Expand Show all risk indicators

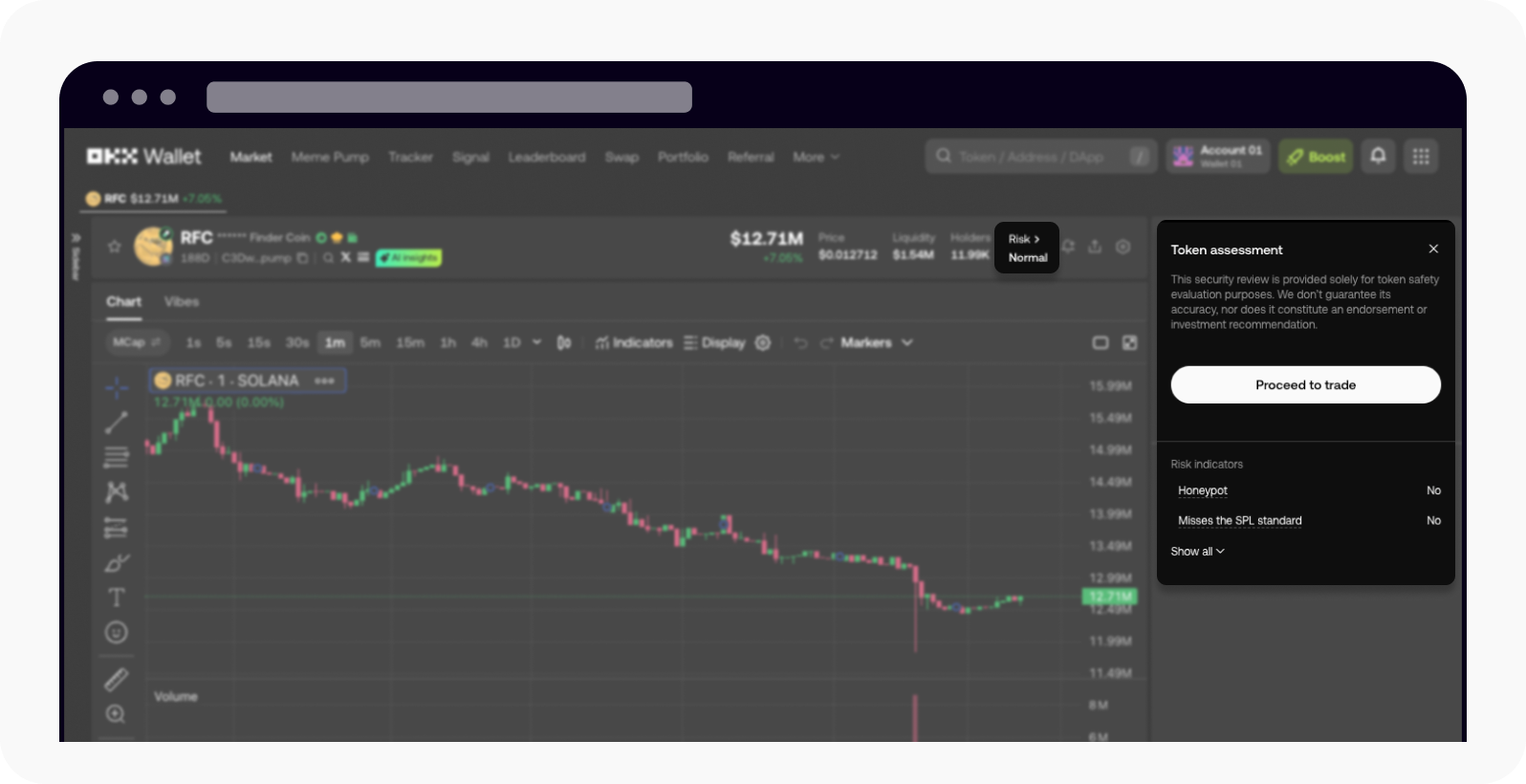tap(1197, 552)
